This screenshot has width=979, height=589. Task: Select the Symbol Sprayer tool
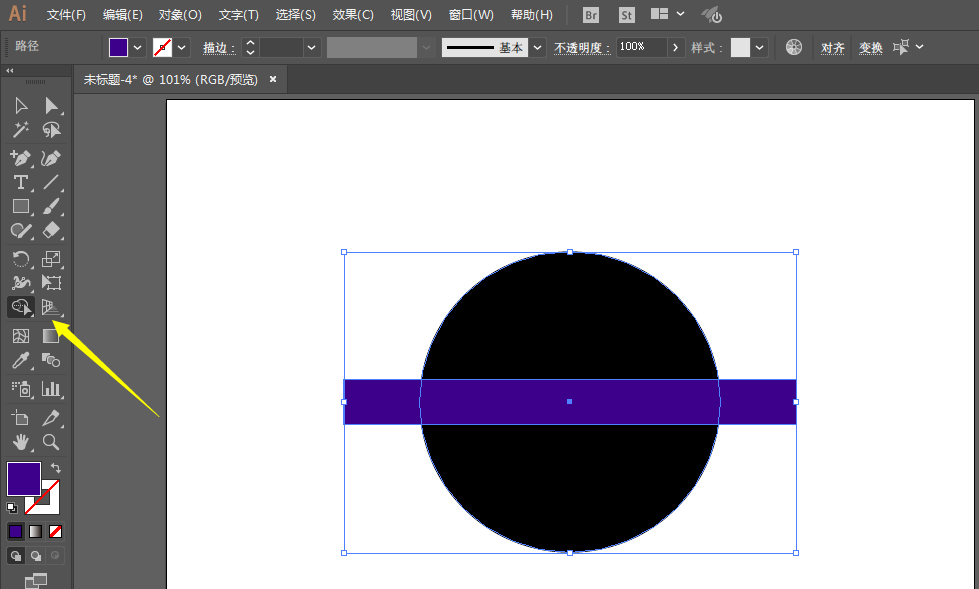point(21,389)
